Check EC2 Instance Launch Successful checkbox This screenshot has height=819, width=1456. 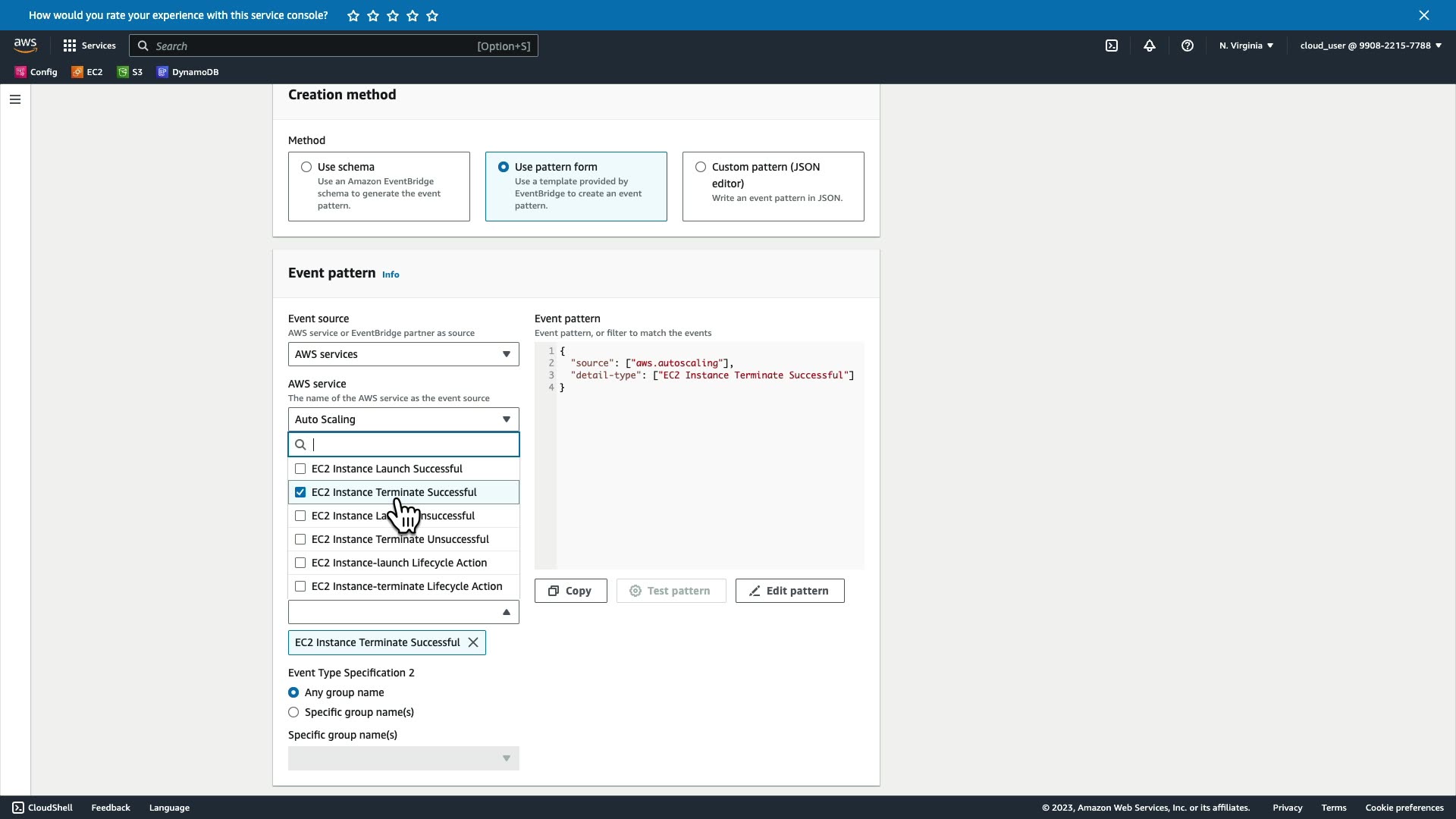(300, 469)
